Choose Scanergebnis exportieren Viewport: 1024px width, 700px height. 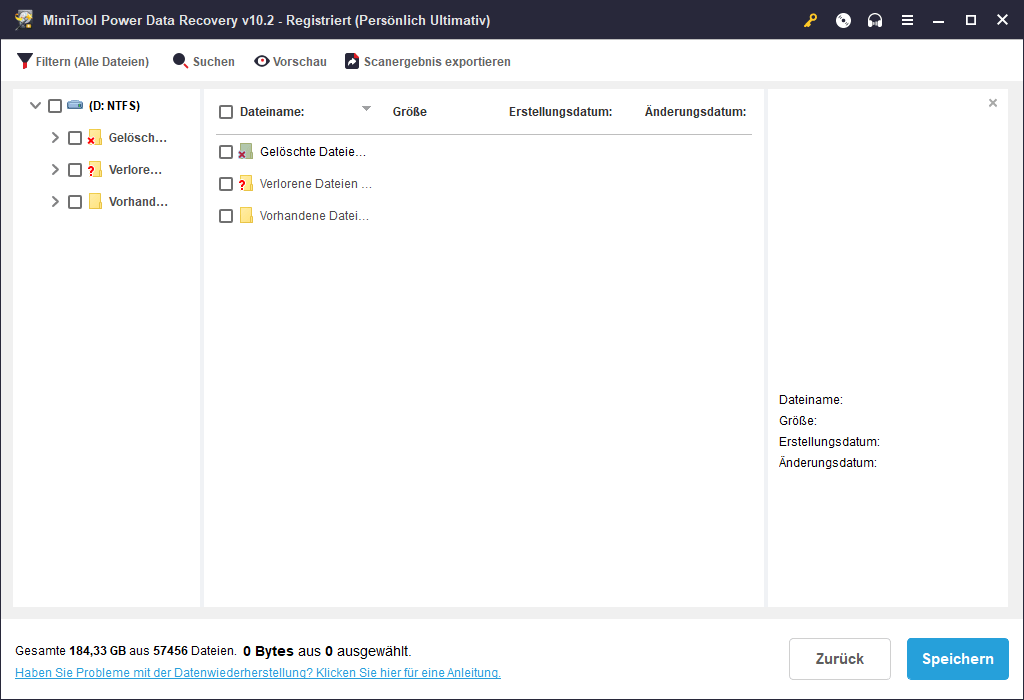coord(428,61)
